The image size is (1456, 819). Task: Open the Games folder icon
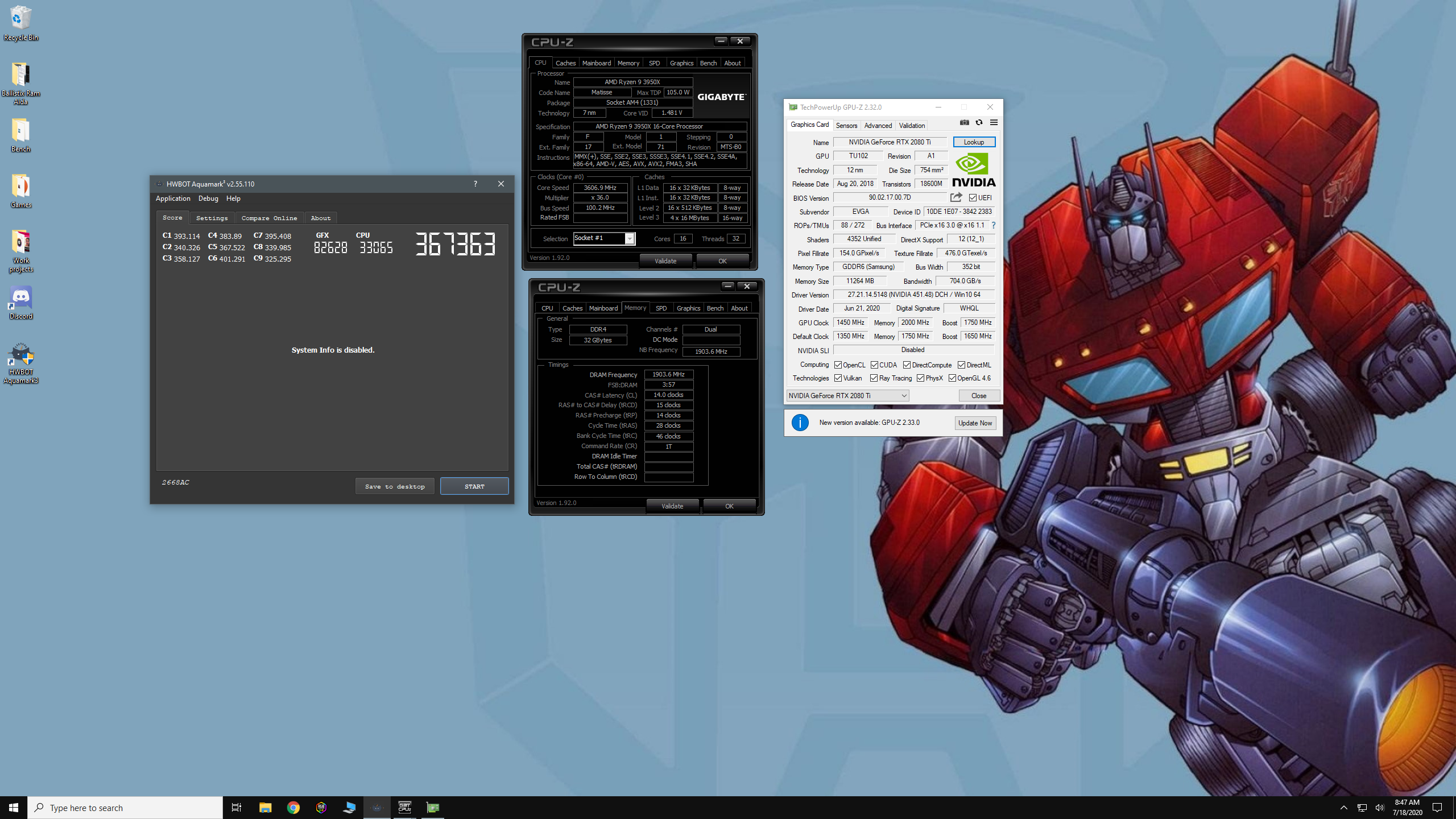(20, 191)
